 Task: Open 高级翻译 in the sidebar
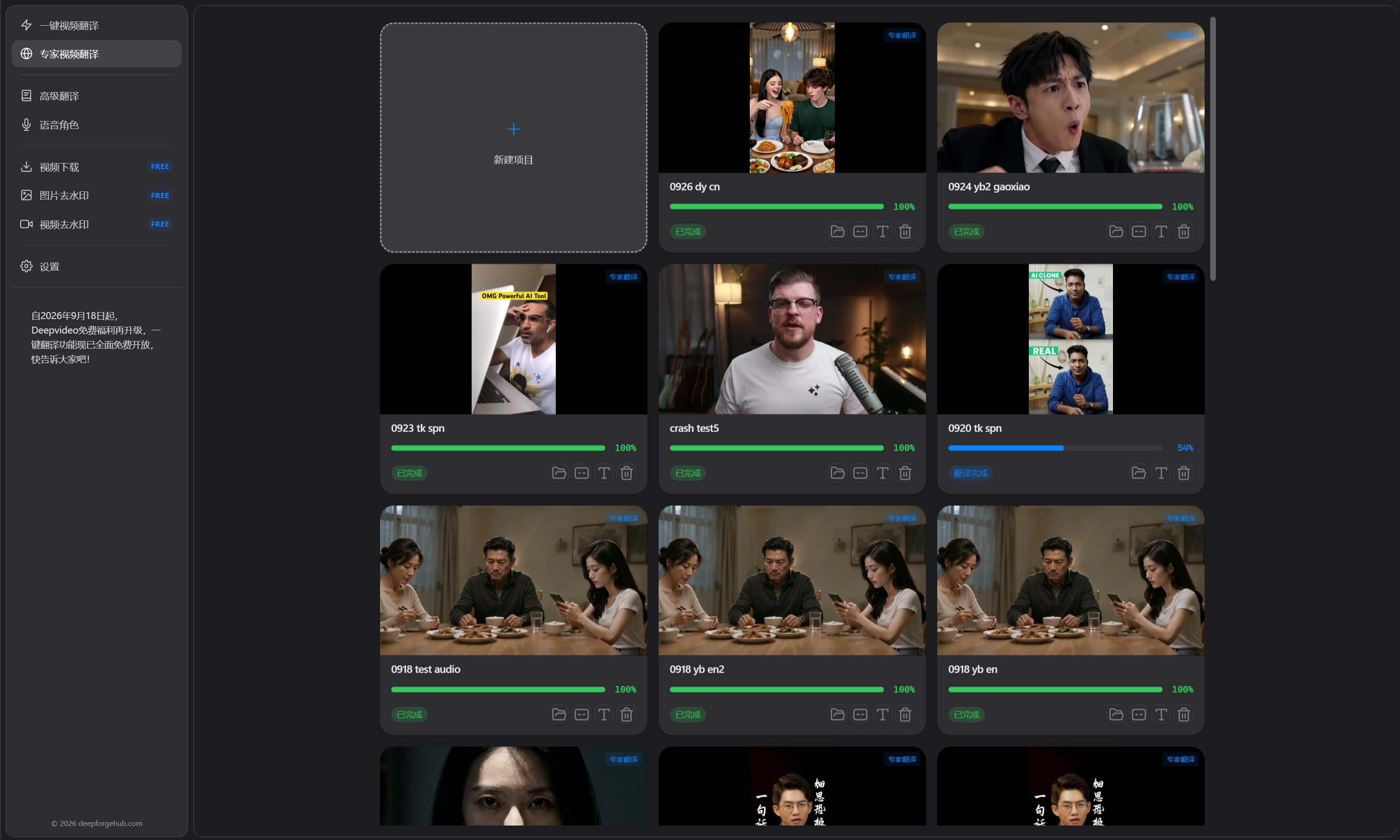click(x=96, y=96)
